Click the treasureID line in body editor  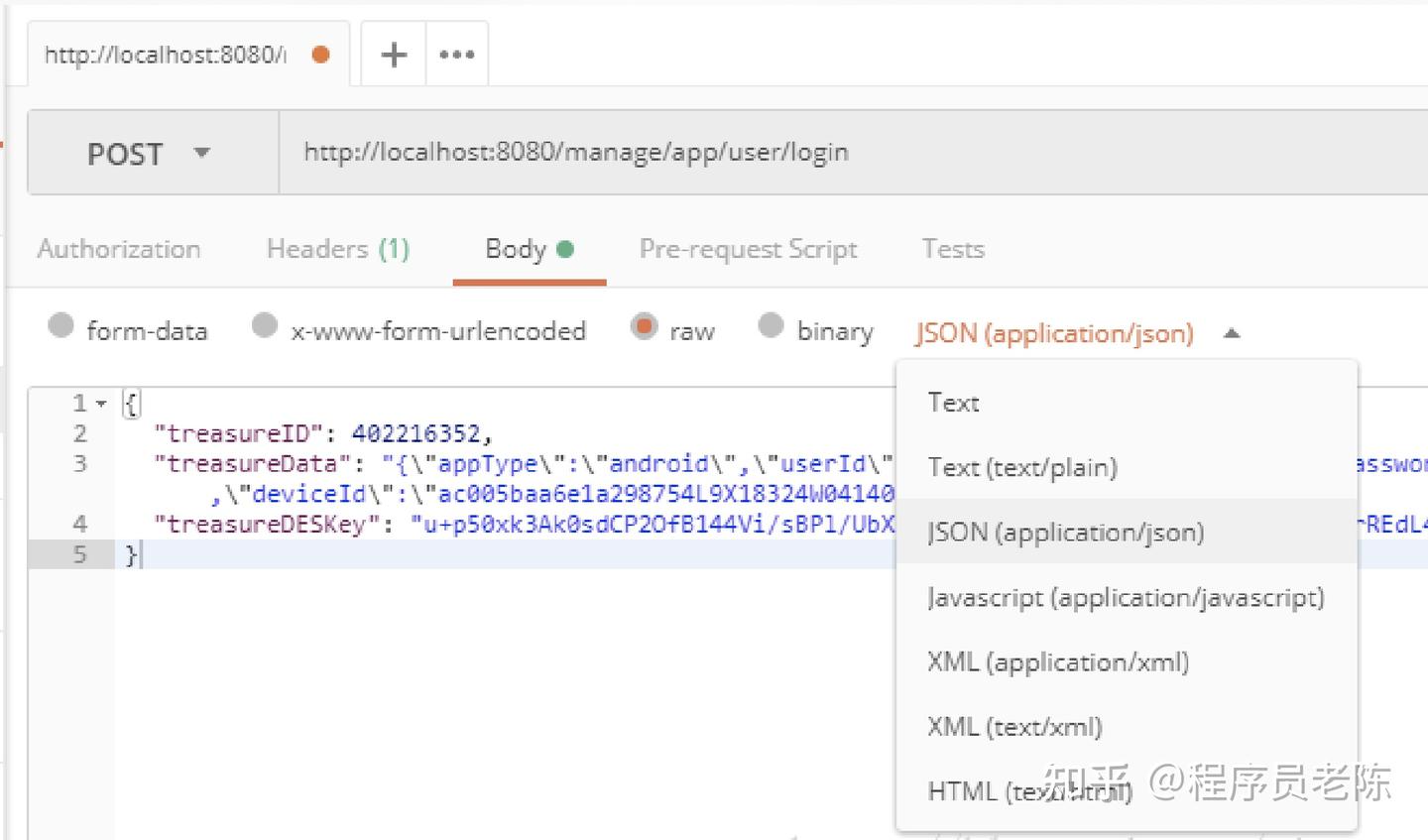[x=322, y=433]
